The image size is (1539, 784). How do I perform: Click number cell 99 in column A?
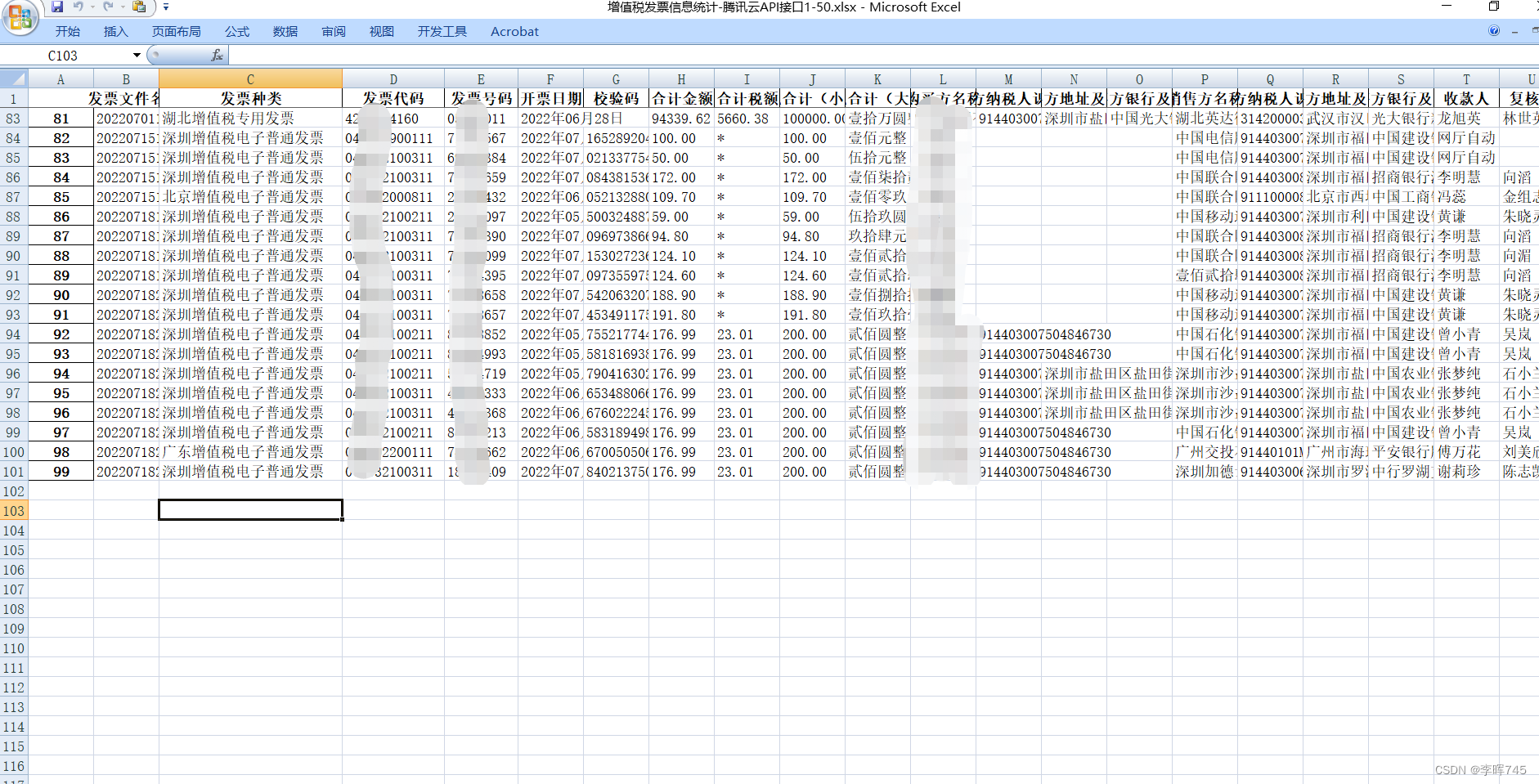(61, 472)
